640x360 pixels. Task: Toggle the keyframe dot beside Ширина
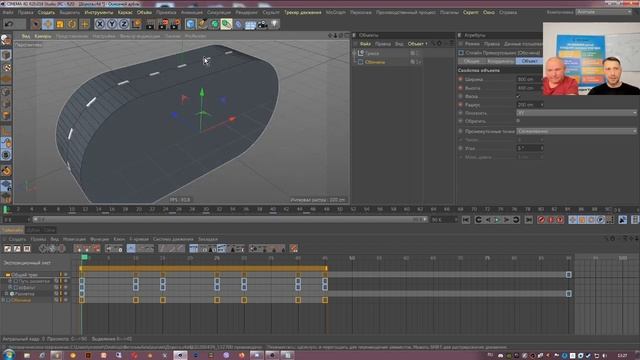click(461, 79)
